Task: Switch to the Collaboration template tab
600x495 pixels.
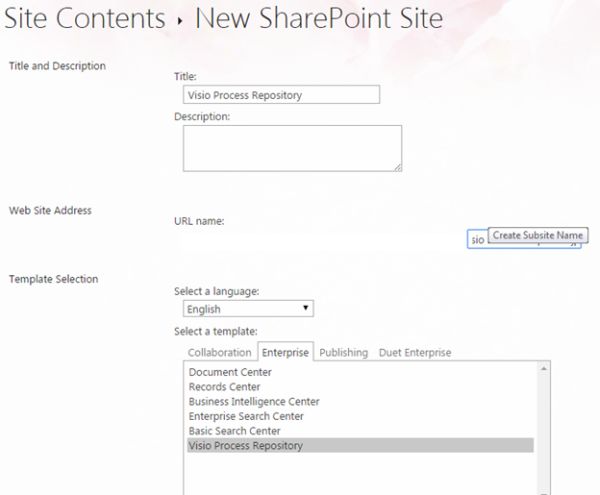Action: [x=219, y=352]
